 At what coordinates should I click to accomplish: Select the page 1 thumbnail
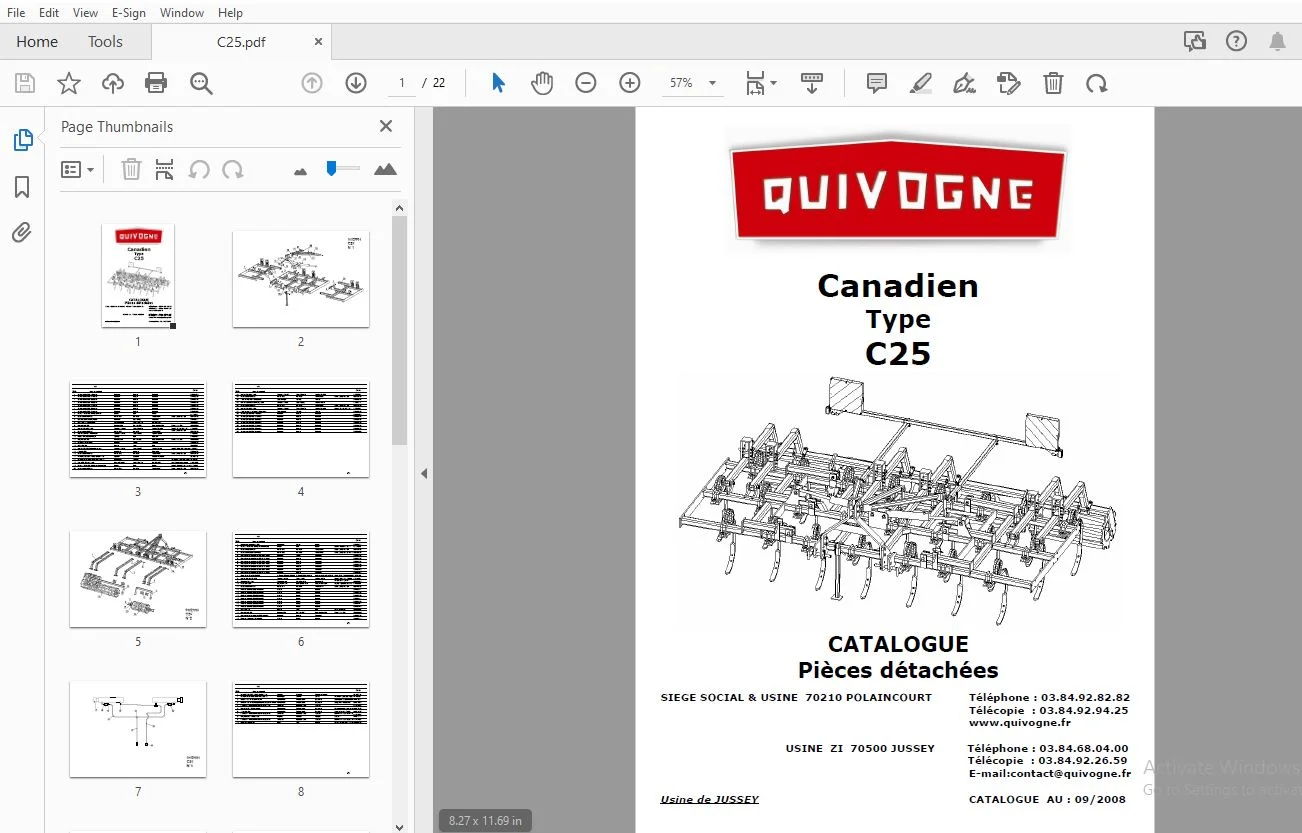tap(138, 275)
